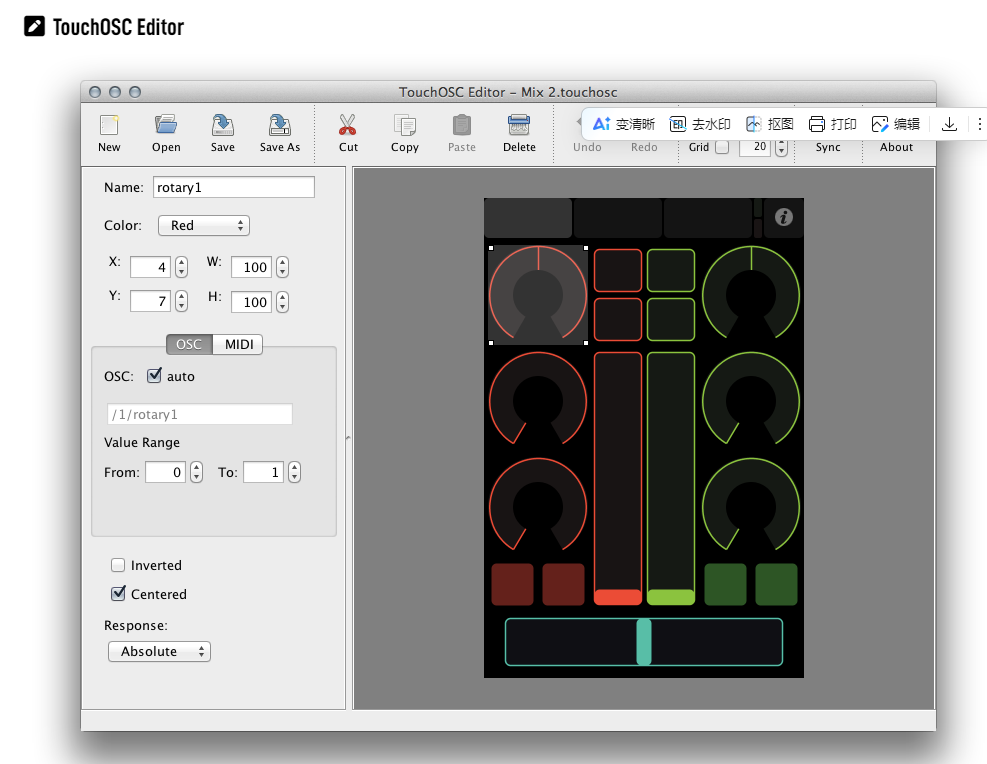Select the middle green rotary knob
The width and height of the screenshot is (987, 764).
click(x=751, y=400)
